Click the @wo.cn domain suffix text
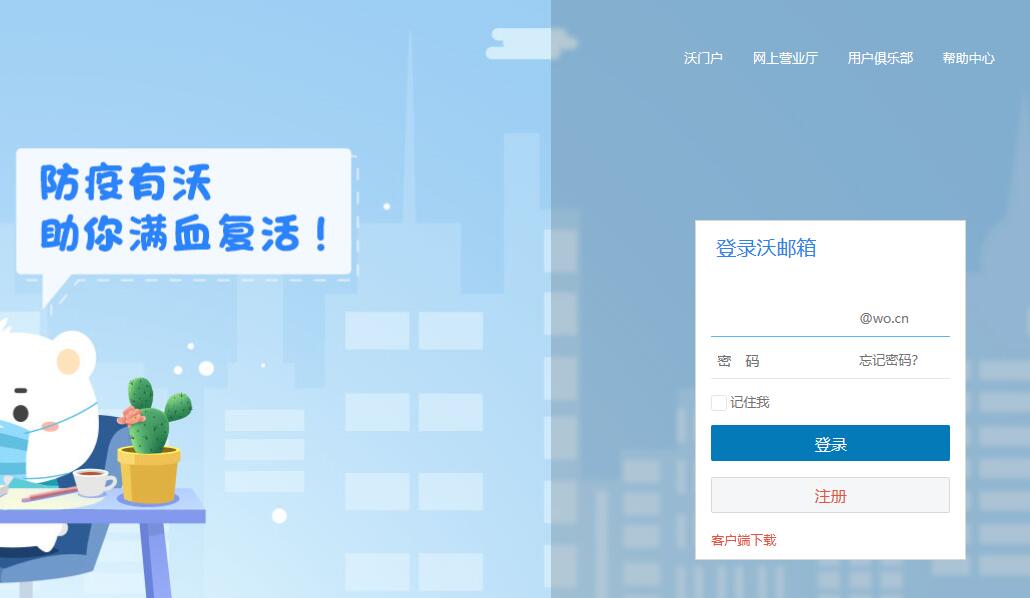 pyautogui.click(x=884, y=319)
